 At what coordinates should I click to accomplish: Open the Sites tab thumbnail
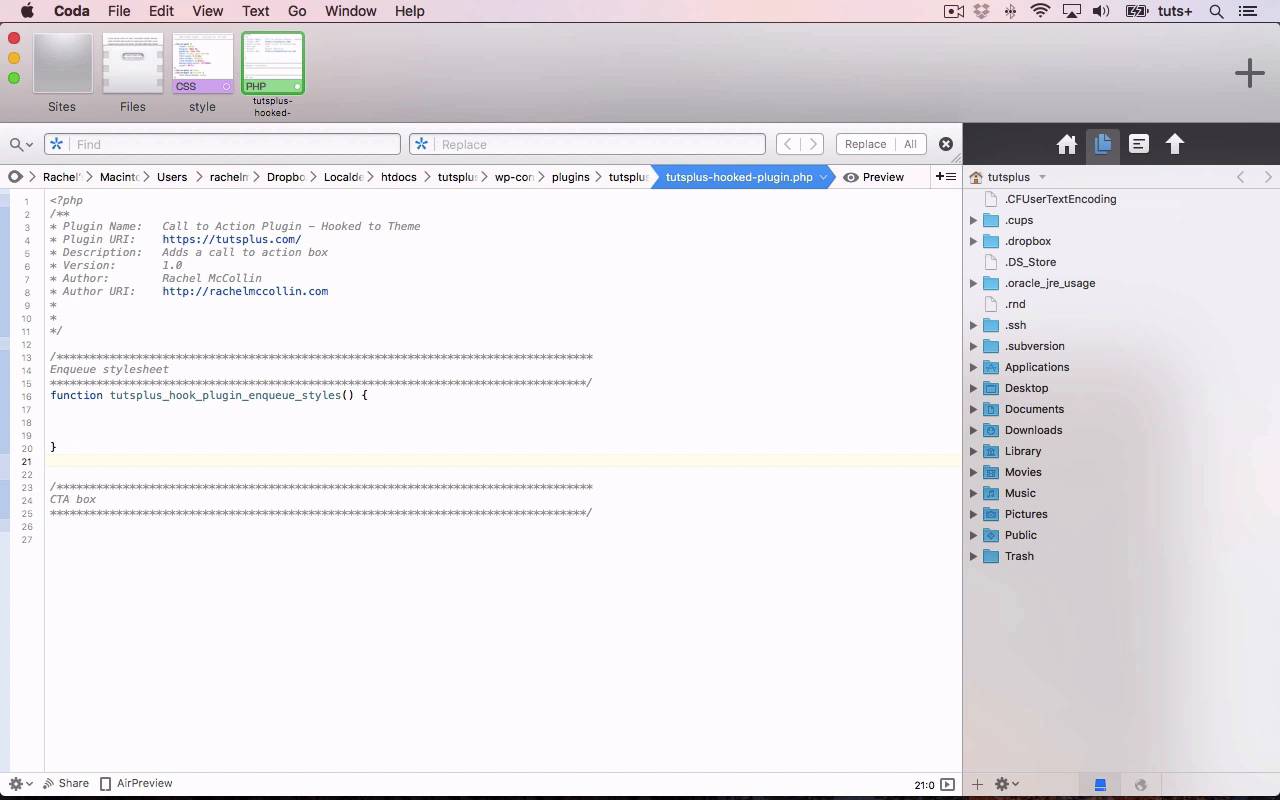[x=63, y=63]
